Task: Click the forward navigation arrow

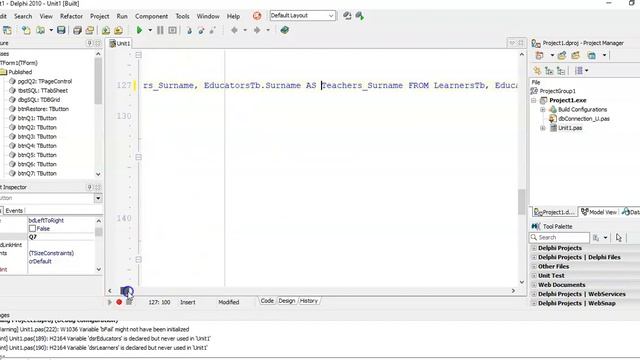Action: click(x=257, y=30)
